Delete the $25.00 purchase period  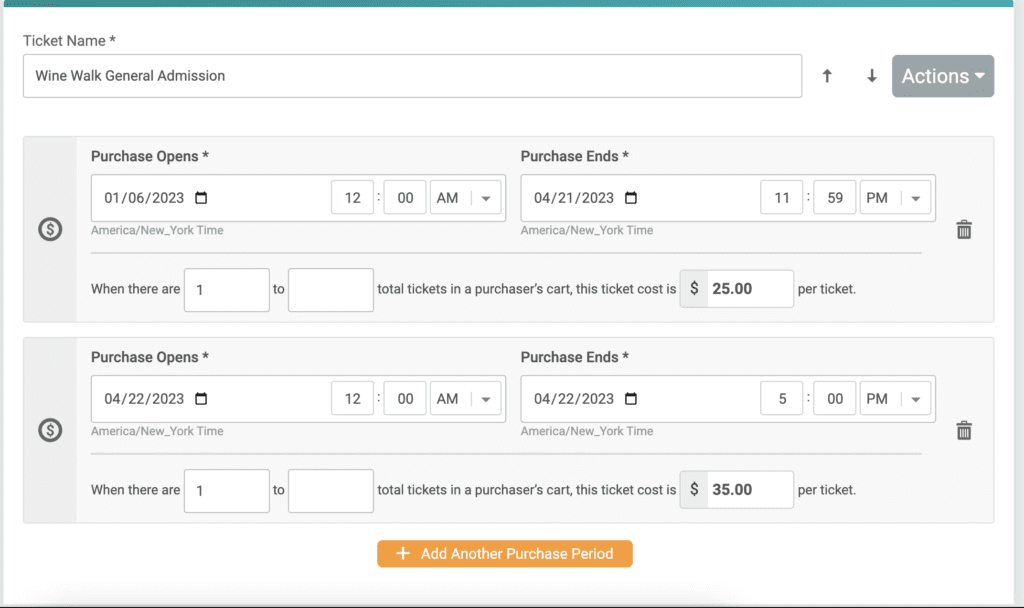[x=964, y=229]
